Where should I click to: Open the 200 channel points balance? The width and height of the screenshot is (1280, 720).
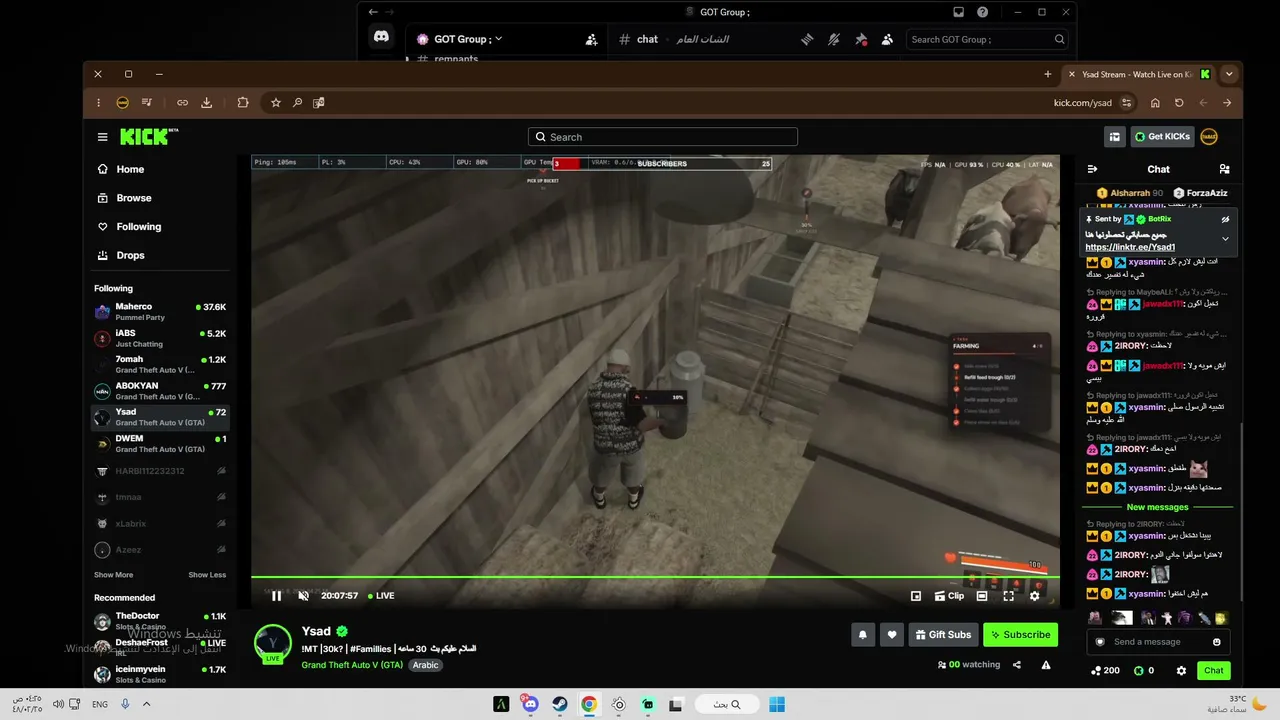pos(1105,670)
